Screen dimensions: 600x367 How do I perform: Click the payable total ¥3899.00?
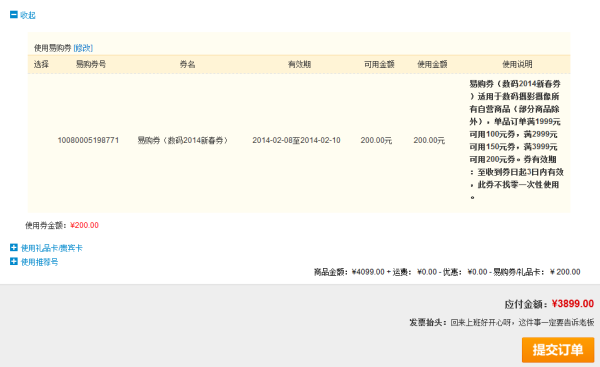coord(573,304)
